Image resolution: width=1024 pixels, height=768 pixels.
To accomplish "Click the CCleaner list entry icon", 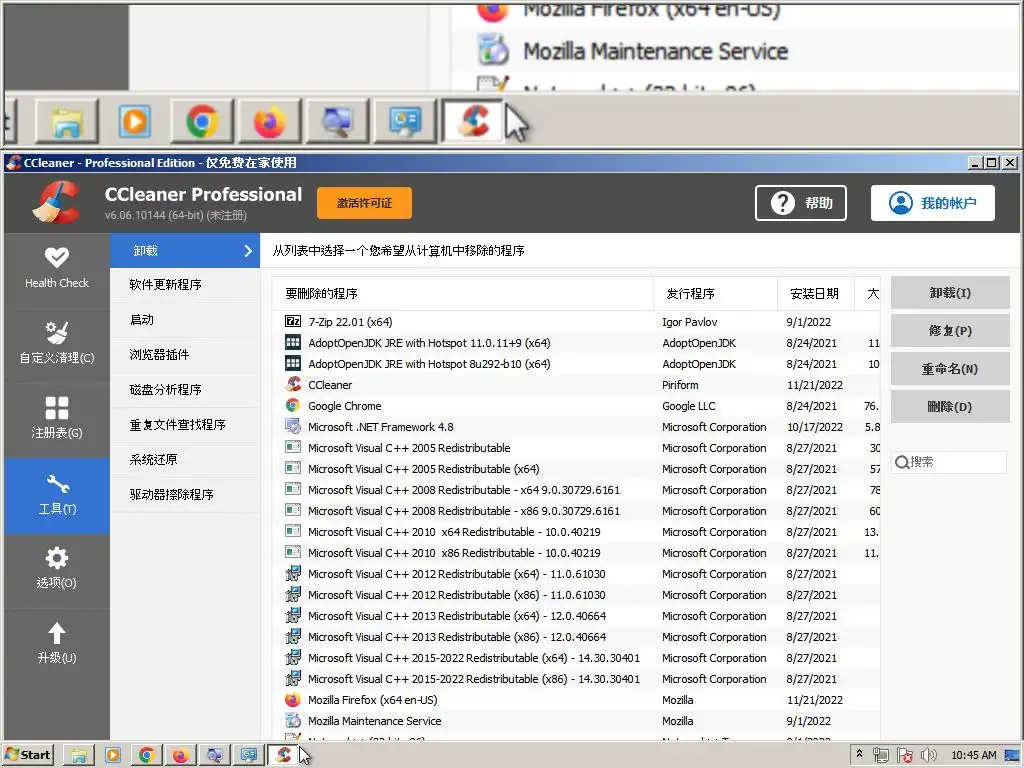I will pos(293,385).
